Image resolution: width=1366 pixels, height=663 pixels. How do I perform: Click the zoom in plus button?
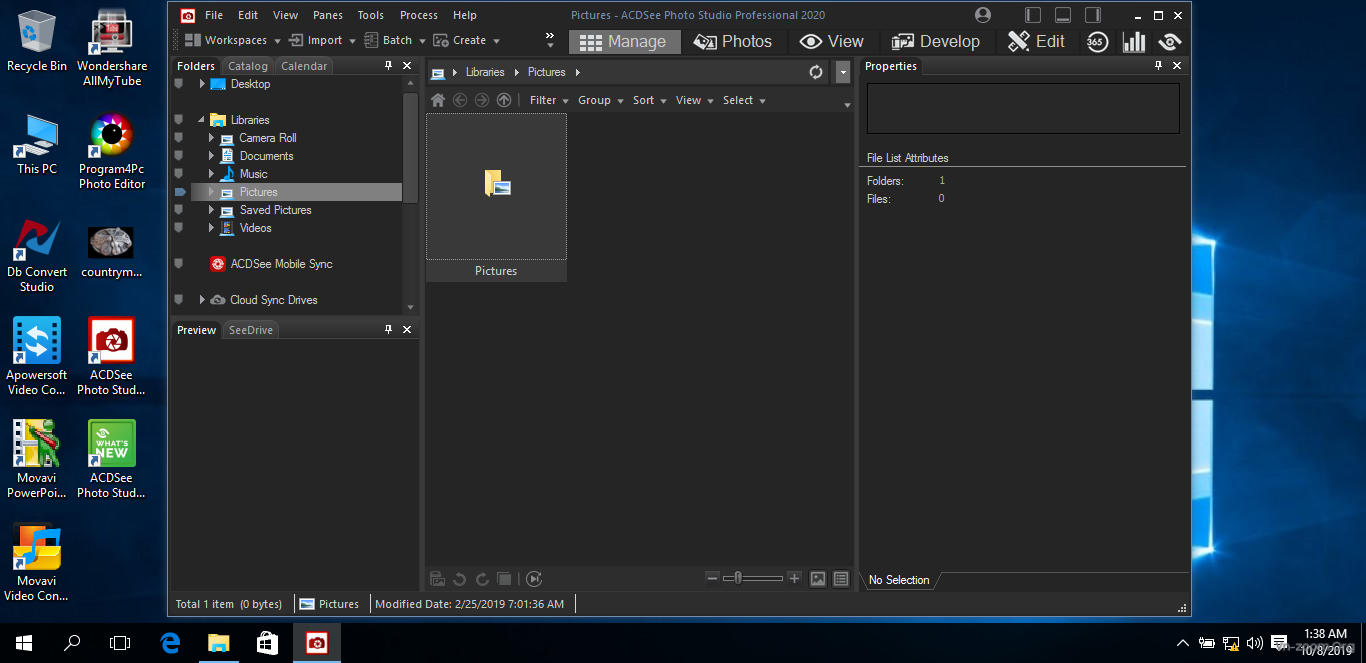coord(794,578)
